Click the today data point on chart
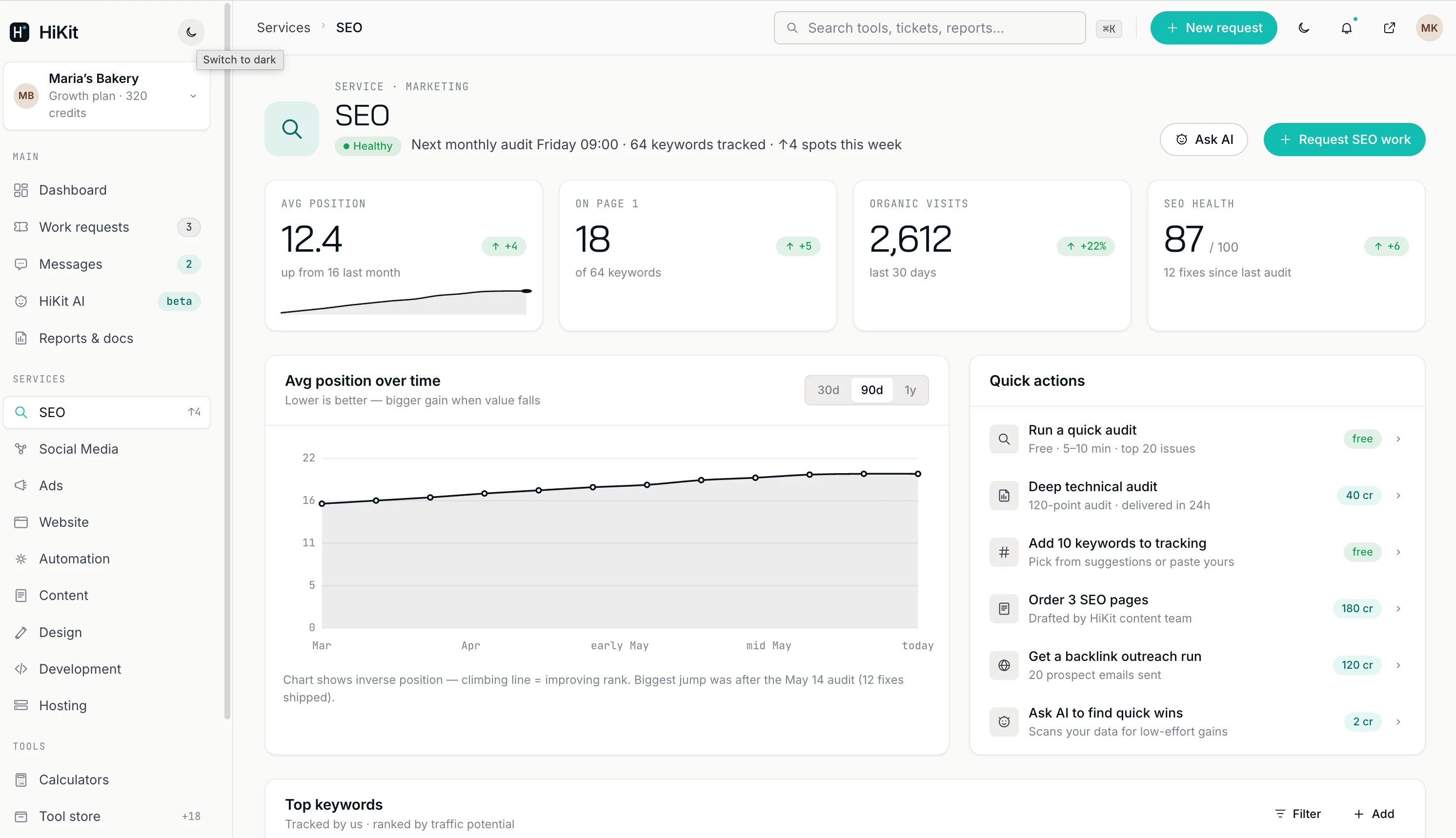This screenshot has height=838, width=1456. pos(918,474)
